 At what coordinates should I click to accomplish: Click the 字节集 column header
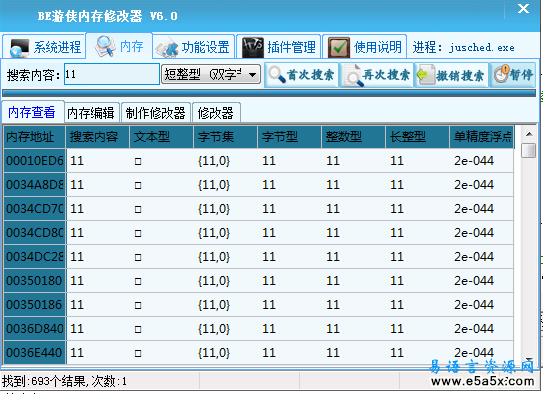(x=225, y=137)
